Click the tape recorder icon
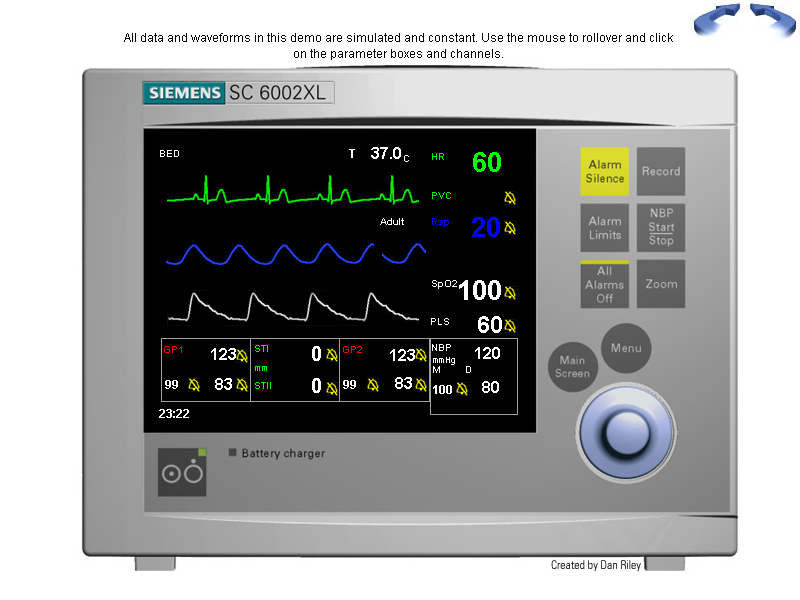Screen dimensions: 800x600 tap(182, 472)
